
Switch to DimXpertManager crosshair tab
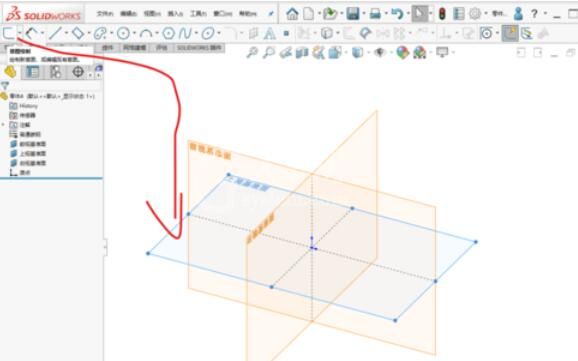tap(78, 72)
